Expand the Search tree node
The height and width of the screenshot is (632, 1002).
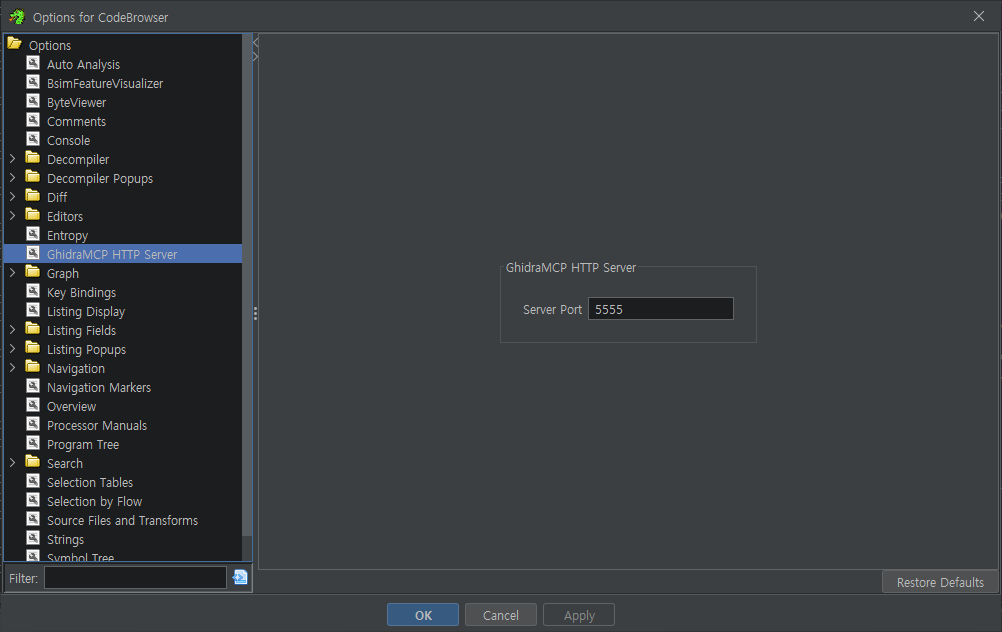[12, 463]
